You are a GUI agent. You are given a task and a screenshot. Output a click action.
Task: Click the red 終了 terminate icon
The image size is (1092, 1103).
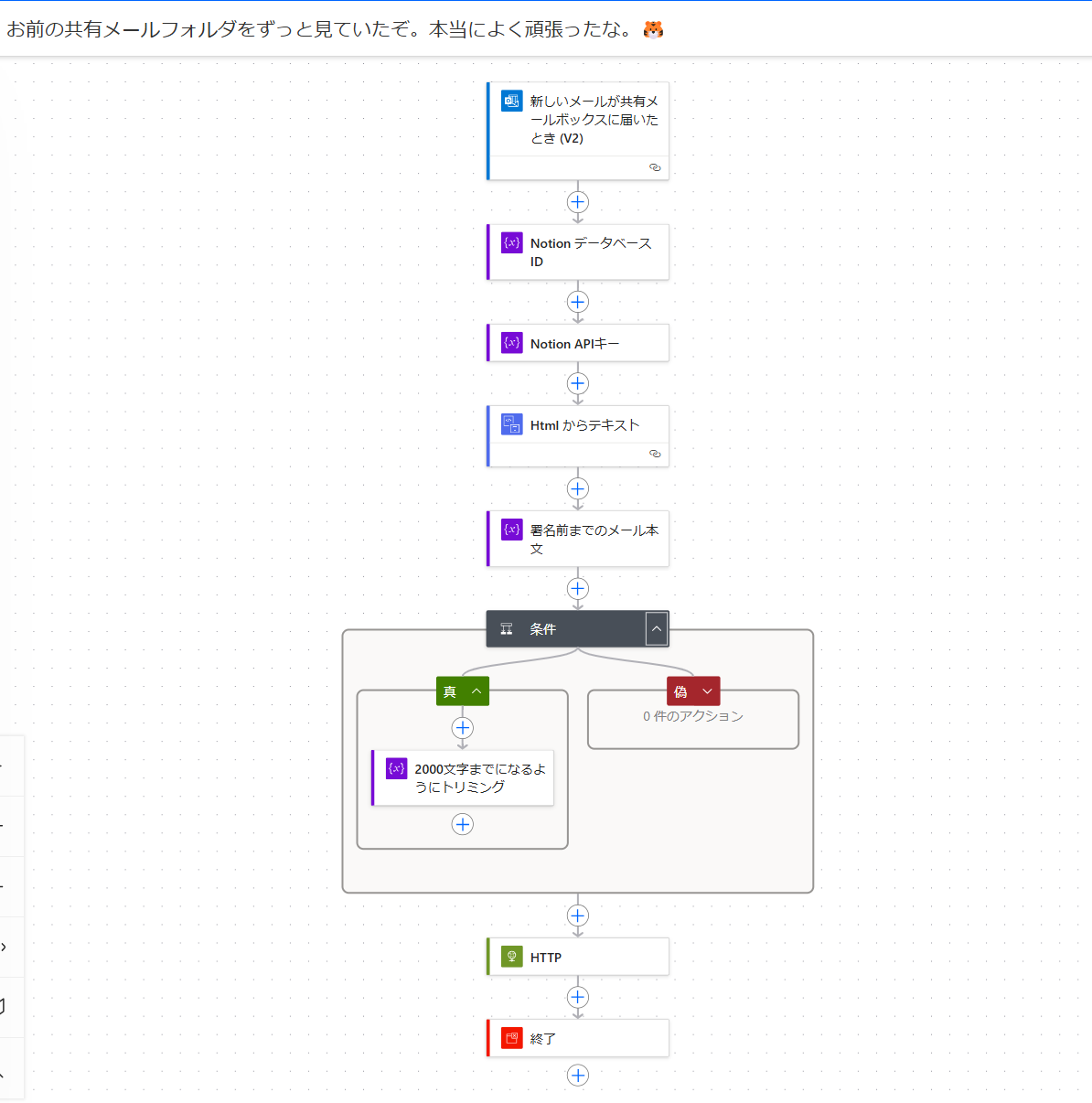click(x=512, y=1038)
